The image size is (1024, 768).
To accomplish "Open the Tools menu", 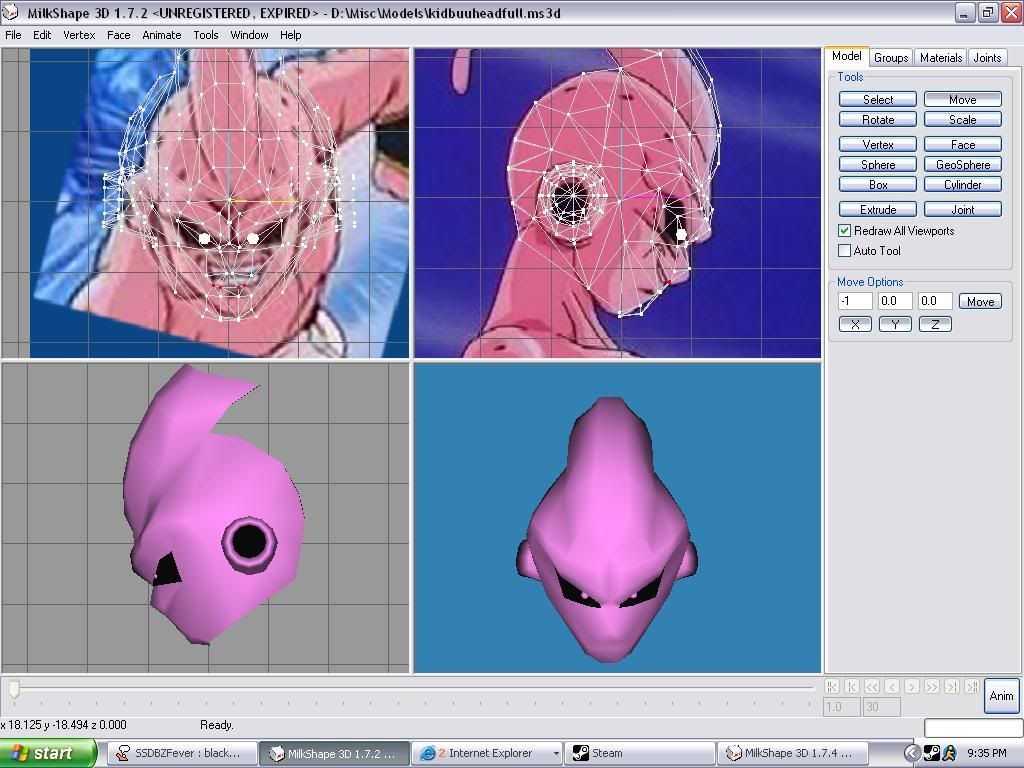I will click(x=206, y=35).
